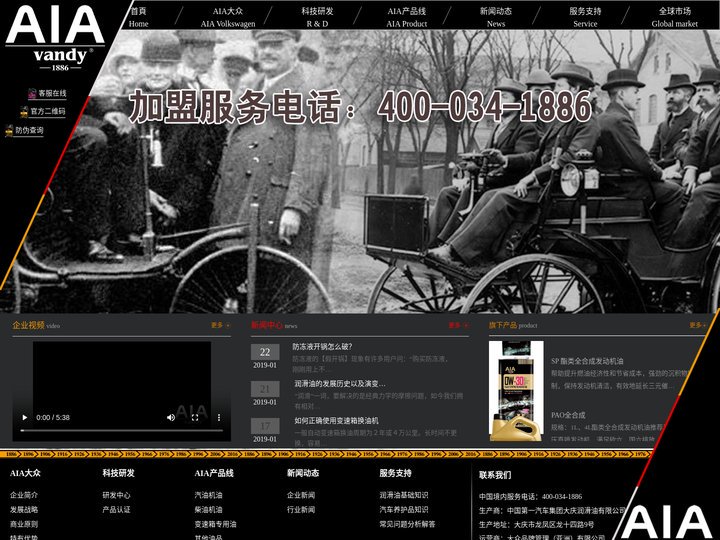Open the 全球市场 Global market menu
Screen dimensions: 720x540
point(675,17)
